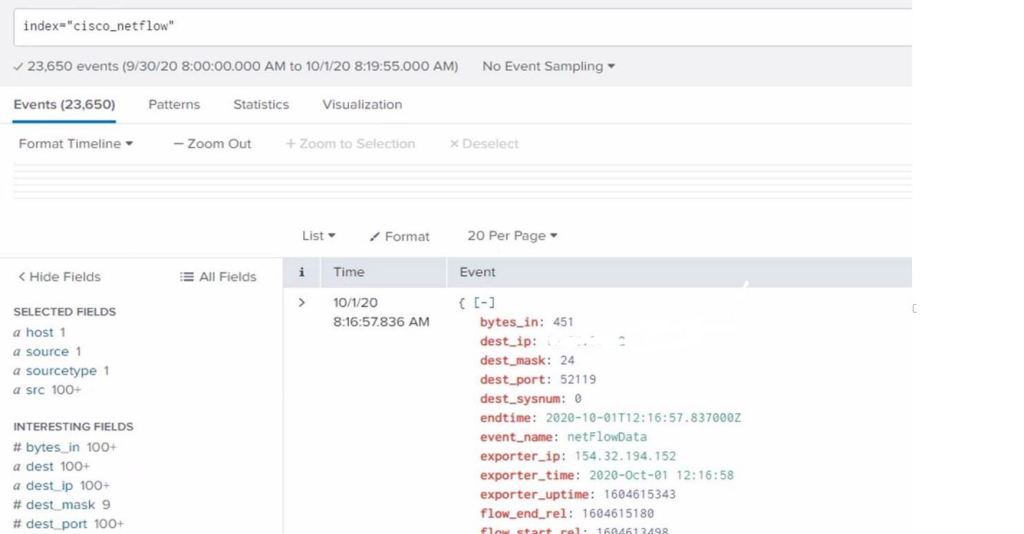
Task: Open the Format Timeline dropdown
Action: coord(76,144)
